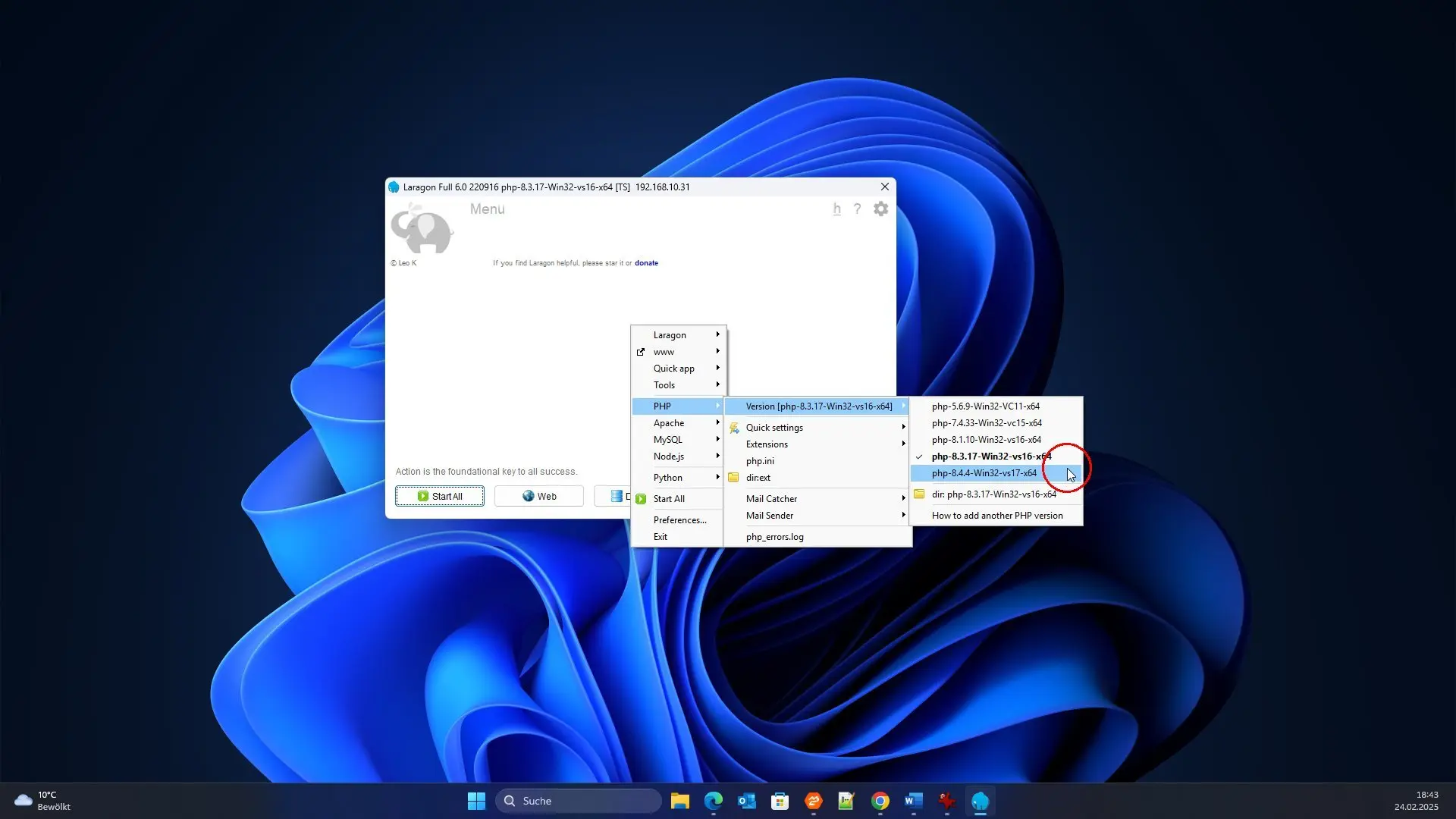Click the folder icon beside dir:ext
This screenshot has width=1456, height=819.
tap(733, 478)
